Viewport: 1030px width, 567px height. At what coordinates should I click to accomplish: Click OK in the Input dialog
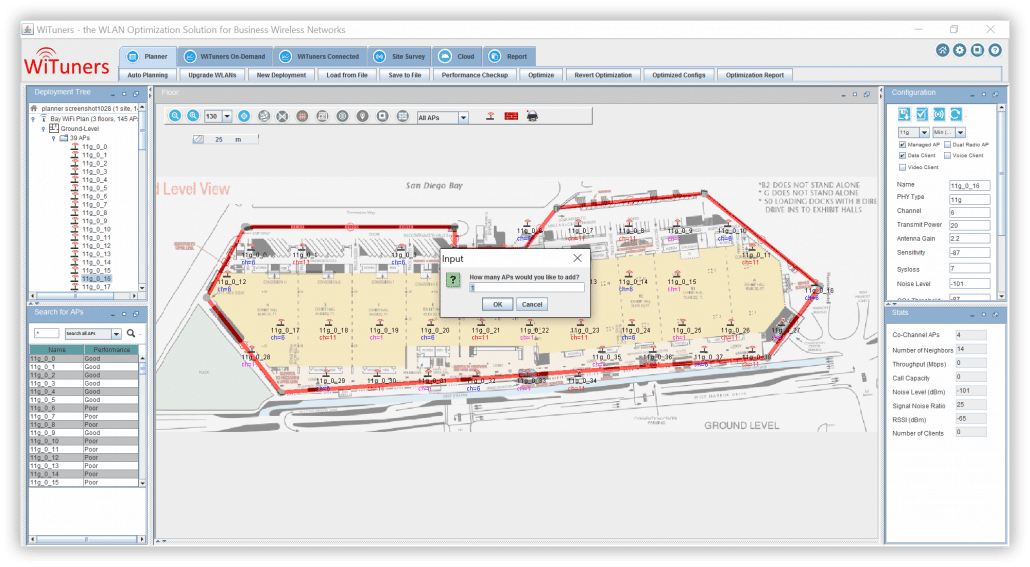[497, 304]
